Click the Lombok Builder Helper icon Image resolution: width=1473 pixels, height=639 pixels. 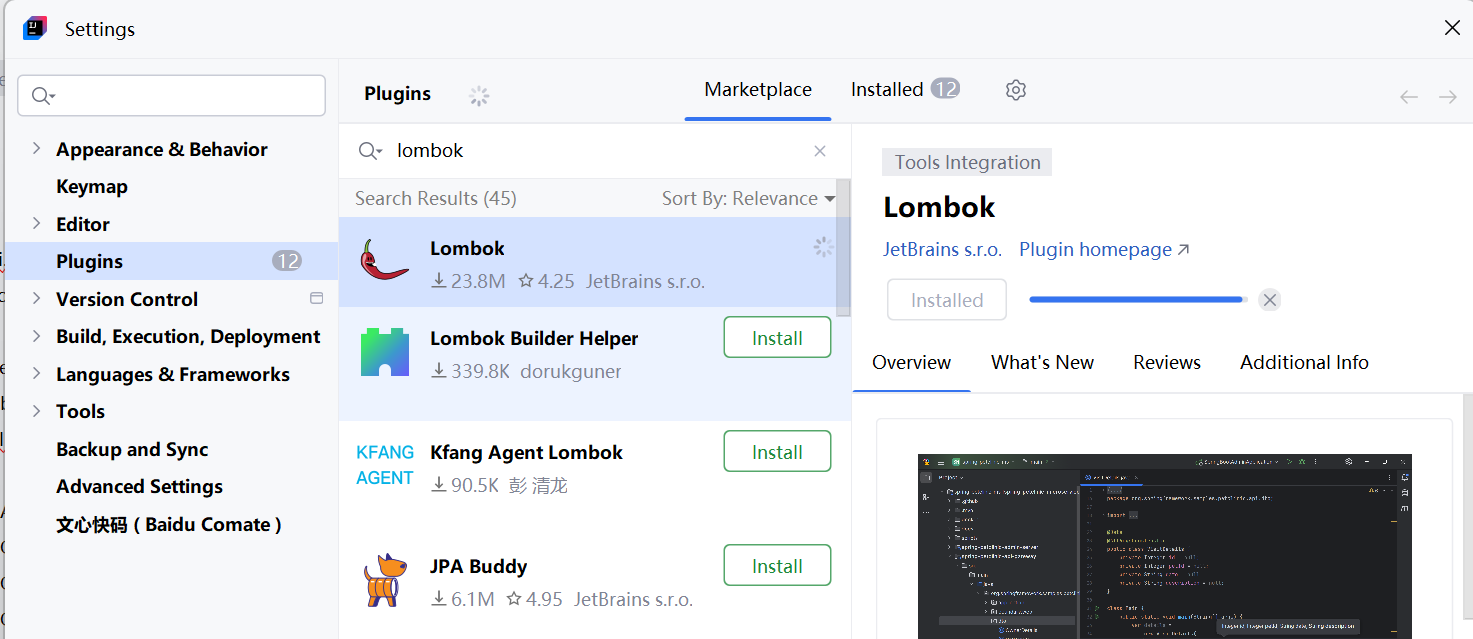point(385,352)
